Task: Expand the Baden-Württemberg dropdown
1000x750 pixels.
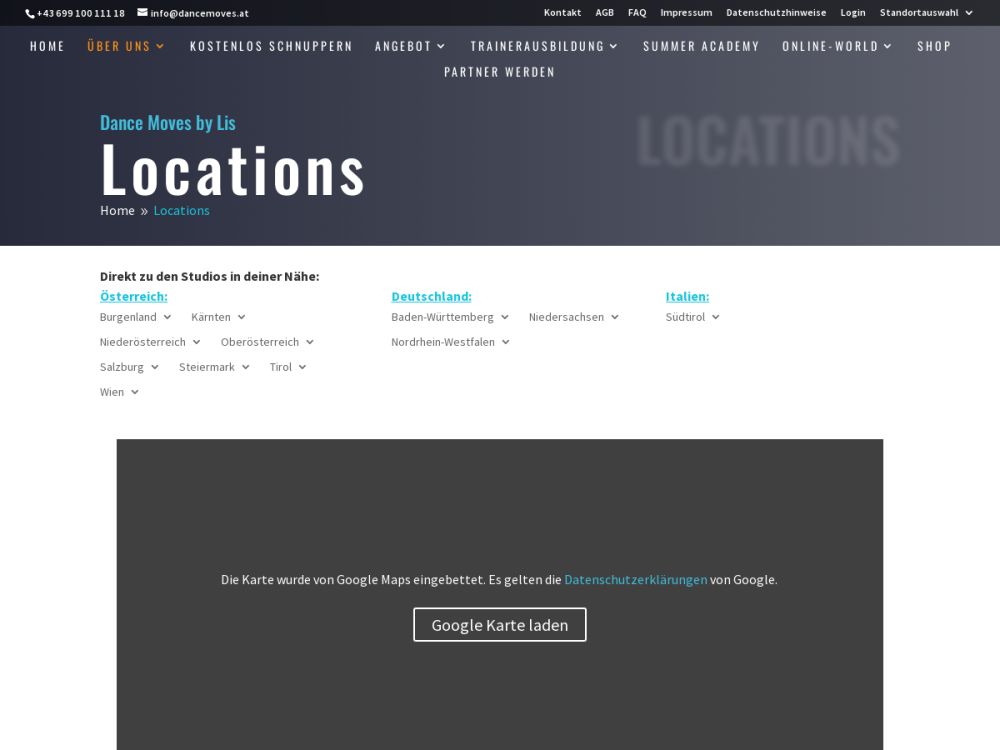Action: click(450, 317)
